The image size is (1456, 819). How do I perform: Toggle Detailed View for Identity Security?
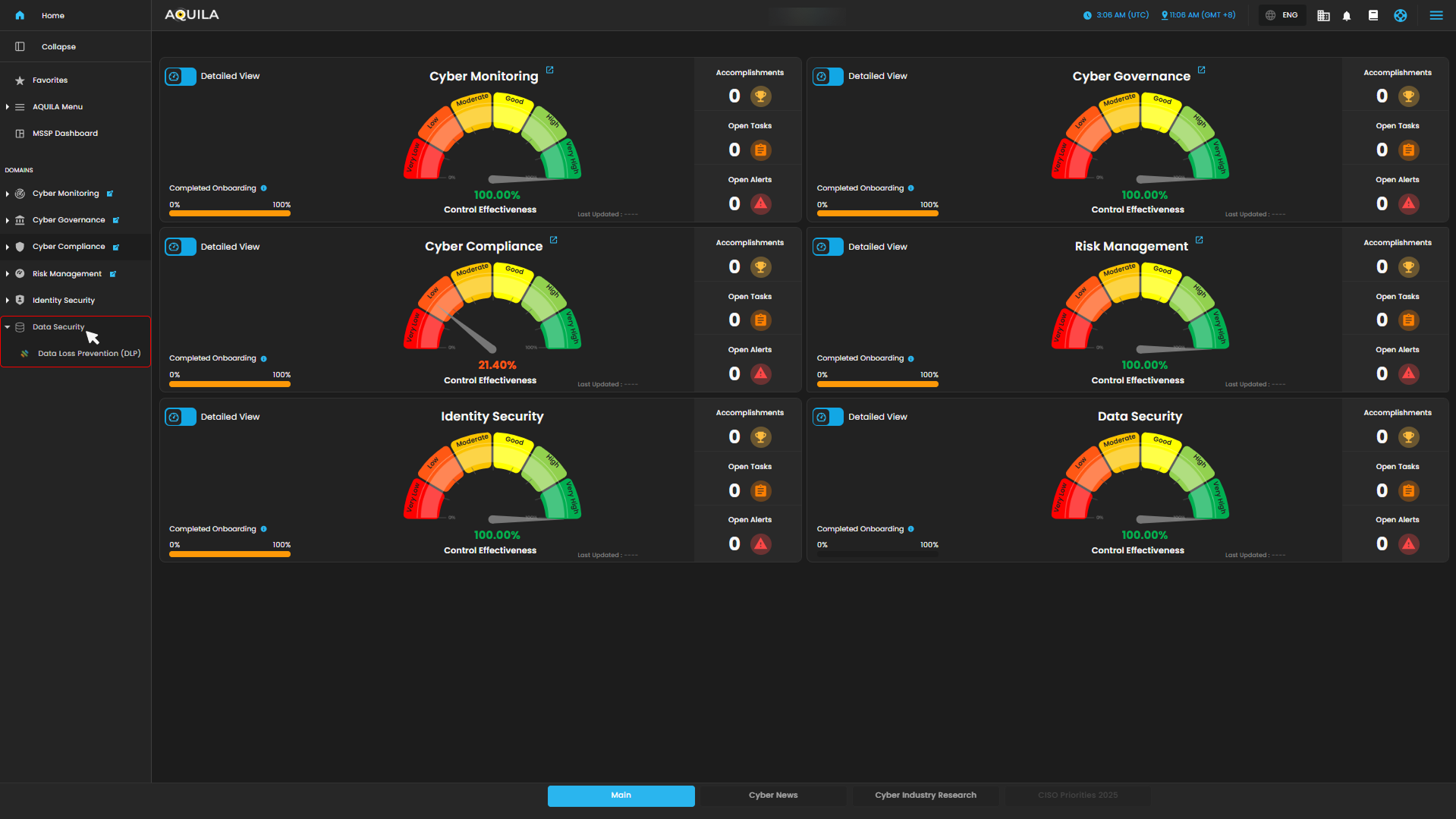pyautogui.click(x=181, y=417)
